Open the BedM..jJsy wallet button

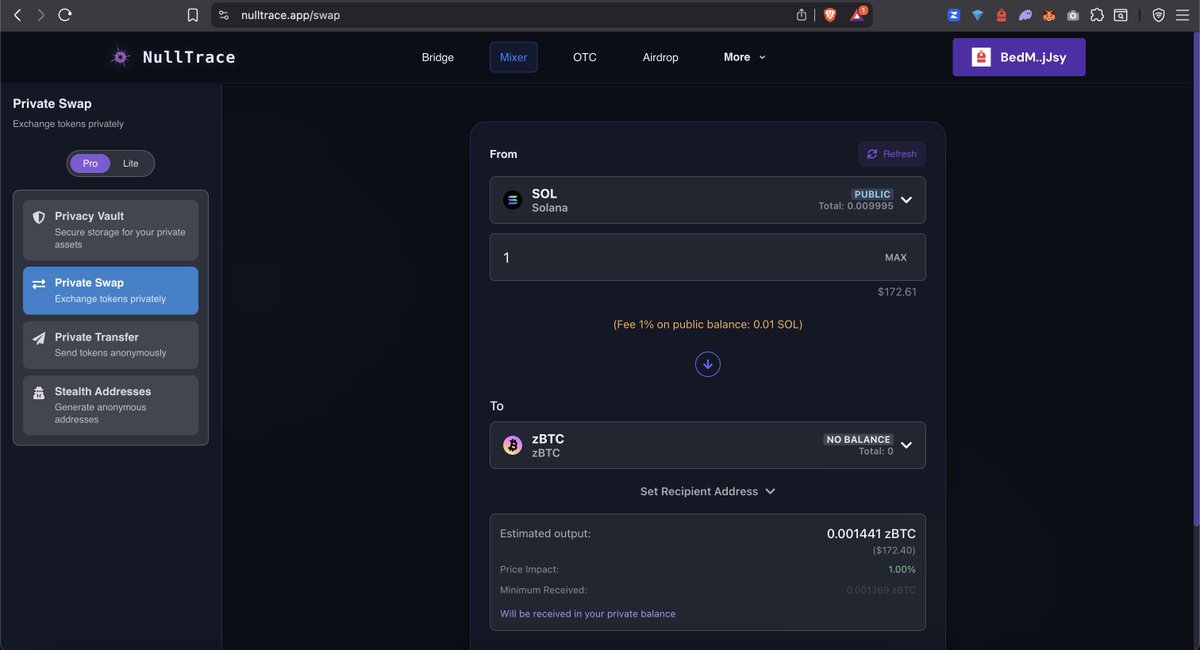click(x=1019, y=57)
